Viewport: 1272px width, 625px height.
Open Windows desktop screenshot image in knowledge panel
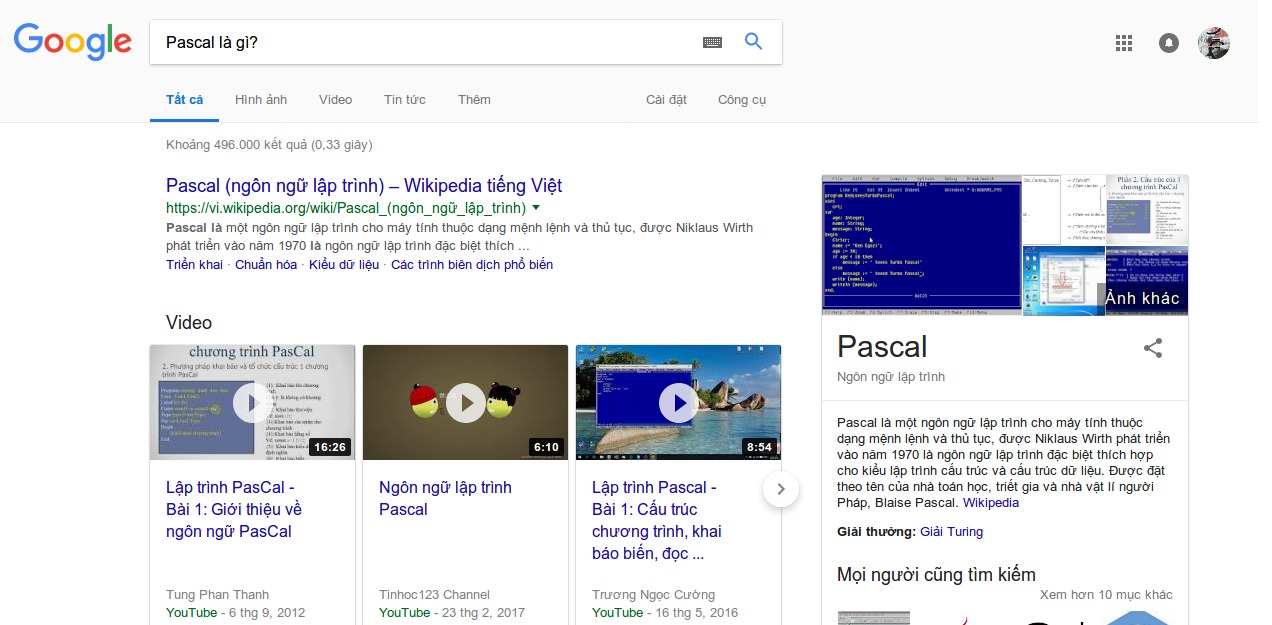coord(1062,280)
